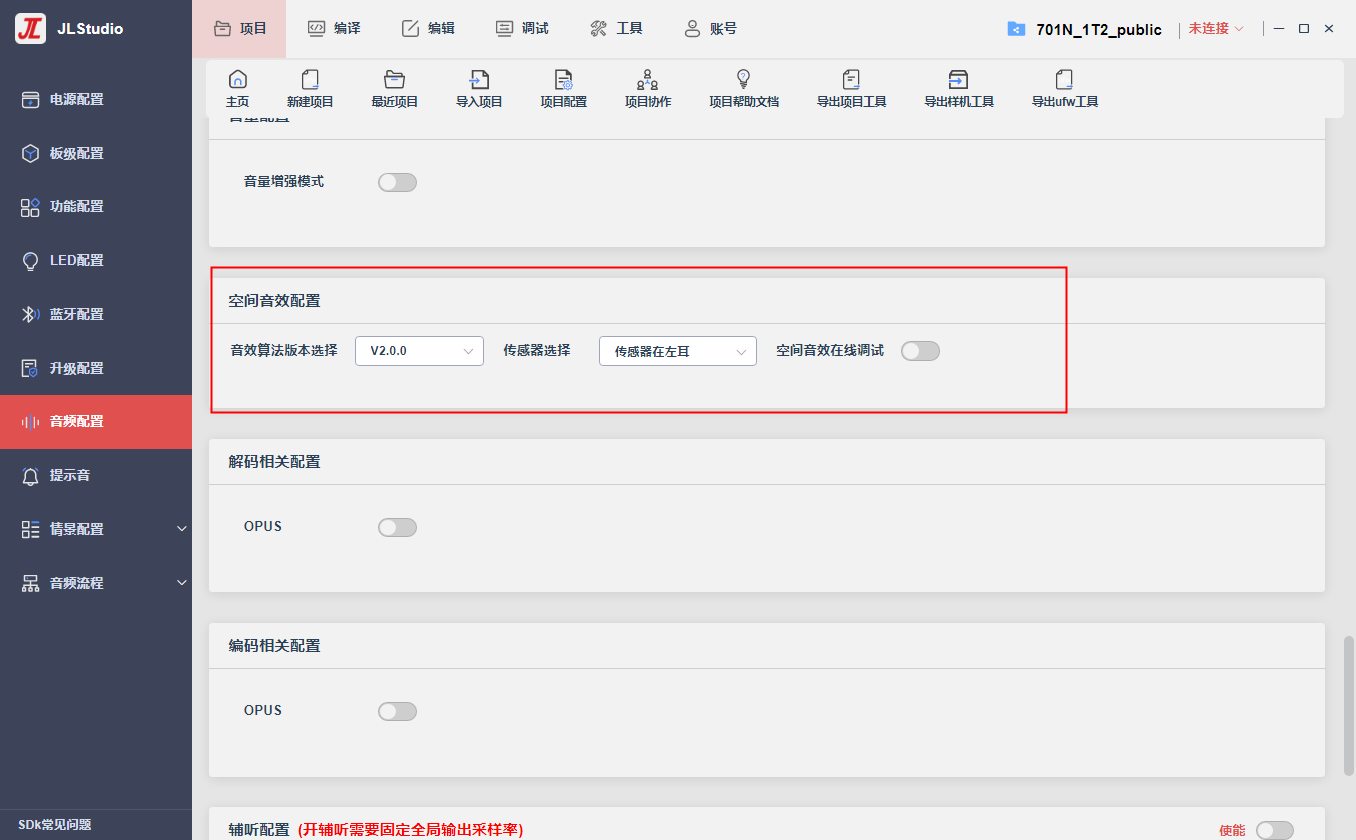The image size is (1356, 840).
Task: Click the 导入项目 import project icon
Action: tap(479, 80)
